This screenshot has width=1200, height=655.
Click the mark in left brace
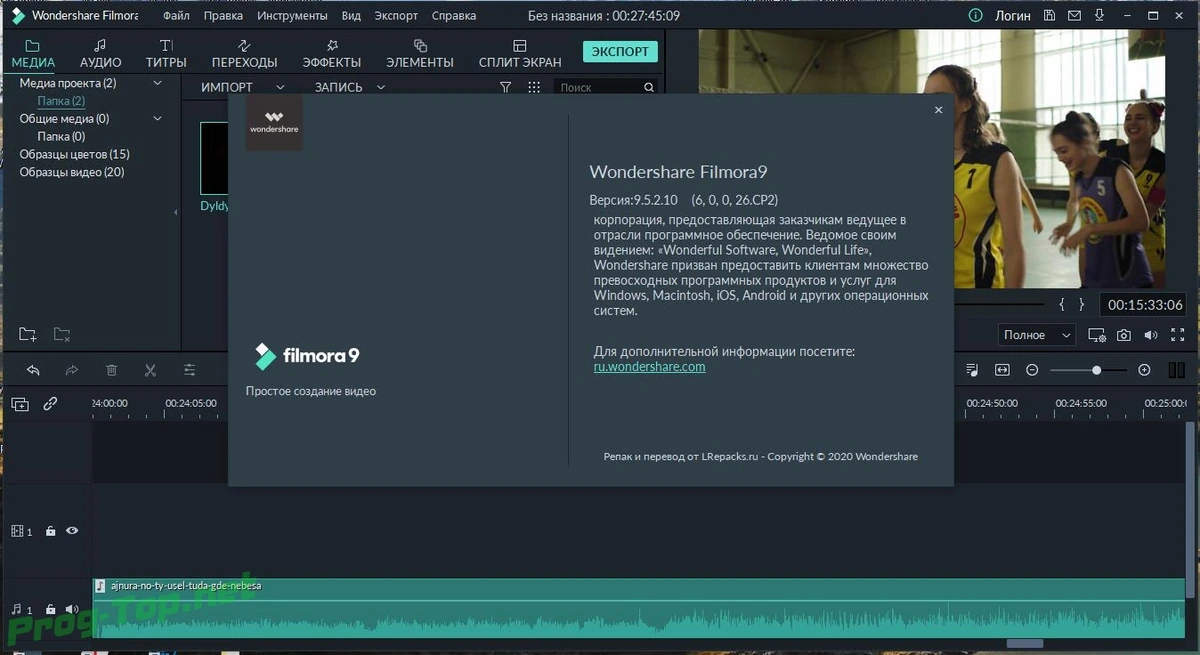pos(1062,304)
